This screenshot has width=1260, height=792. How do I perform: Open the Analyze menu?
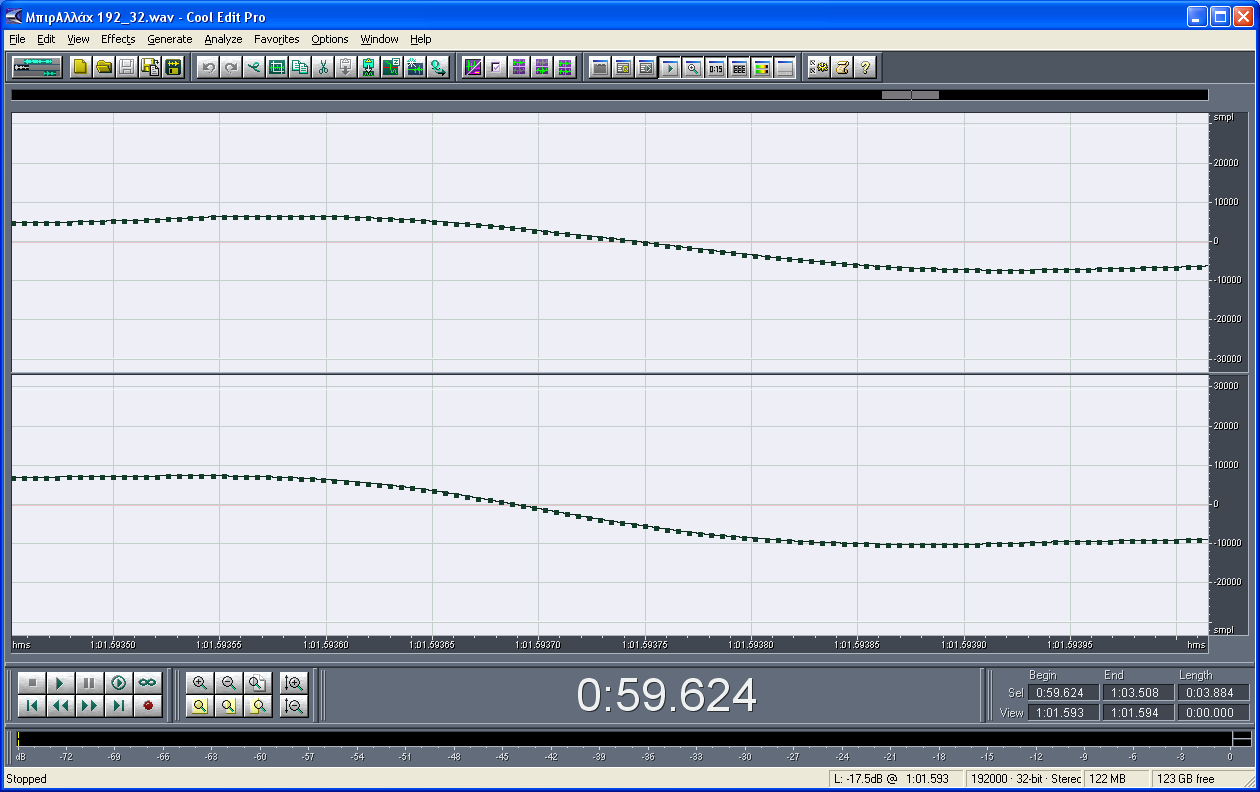click(223, 39)
